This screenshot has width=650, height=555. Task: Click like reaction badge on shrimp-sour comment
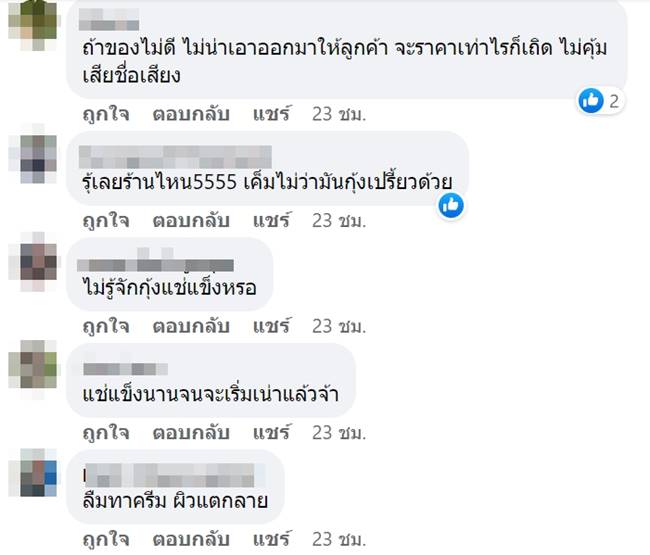click(451, 205)
